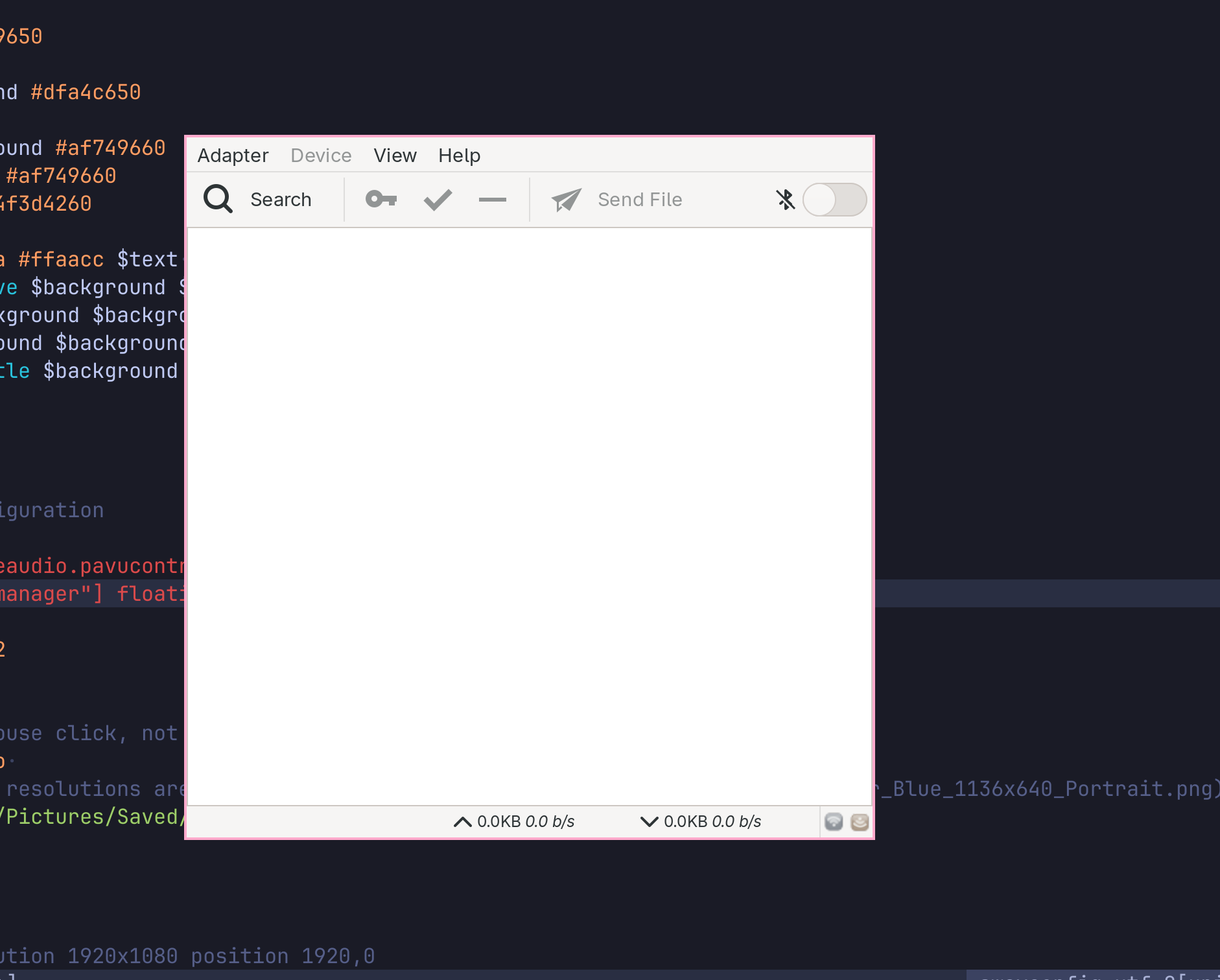Open the Help menu
1220x980 pixels.
pos(459,156)
